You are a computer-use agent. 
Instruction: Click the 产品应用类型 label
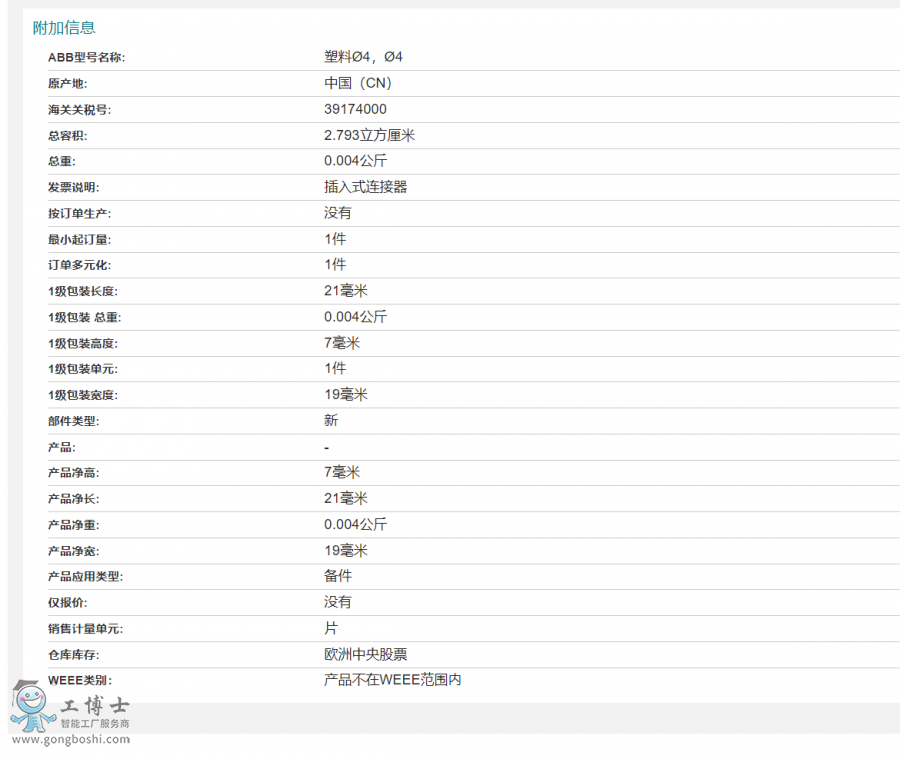point(85,576)
